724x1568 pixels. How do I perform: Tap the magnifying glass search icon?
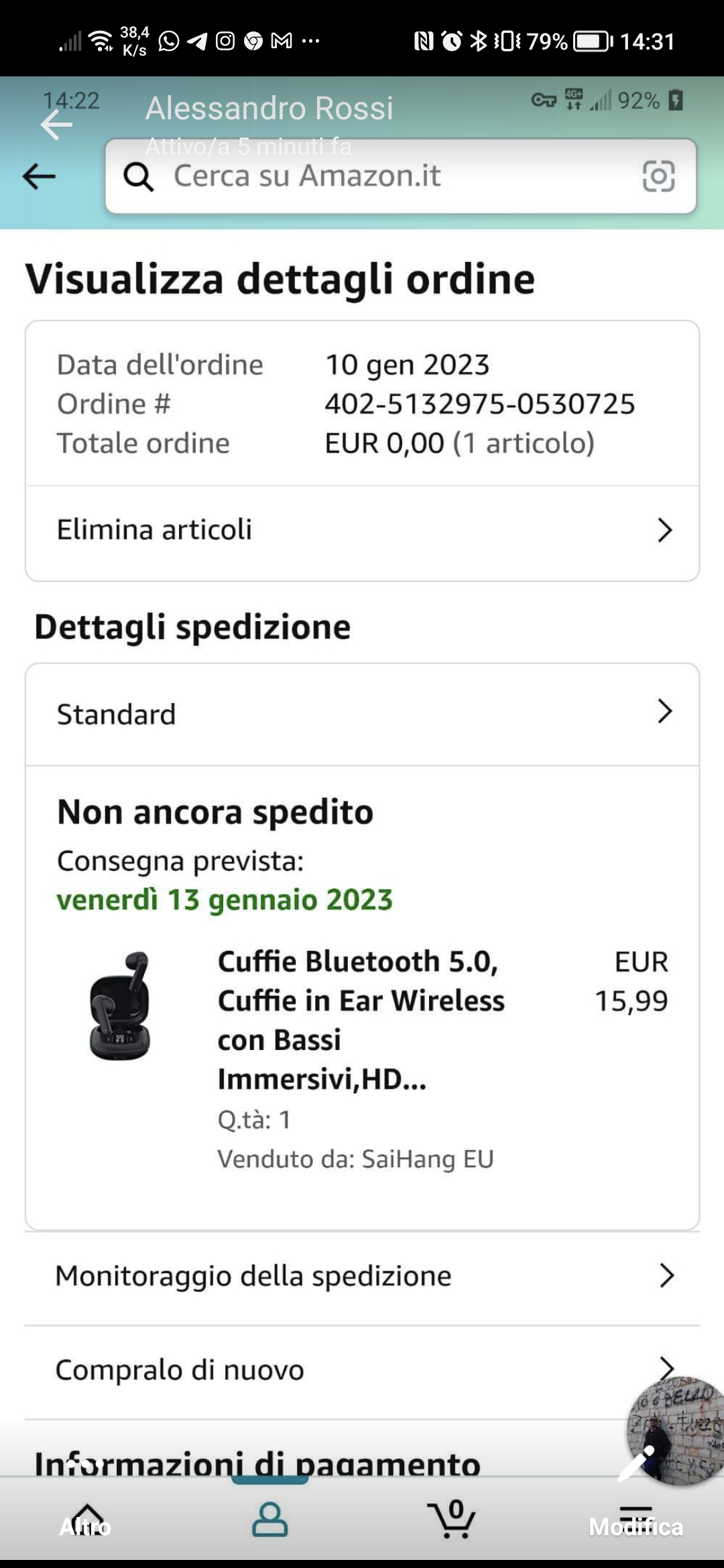click(x=139, y=177)
